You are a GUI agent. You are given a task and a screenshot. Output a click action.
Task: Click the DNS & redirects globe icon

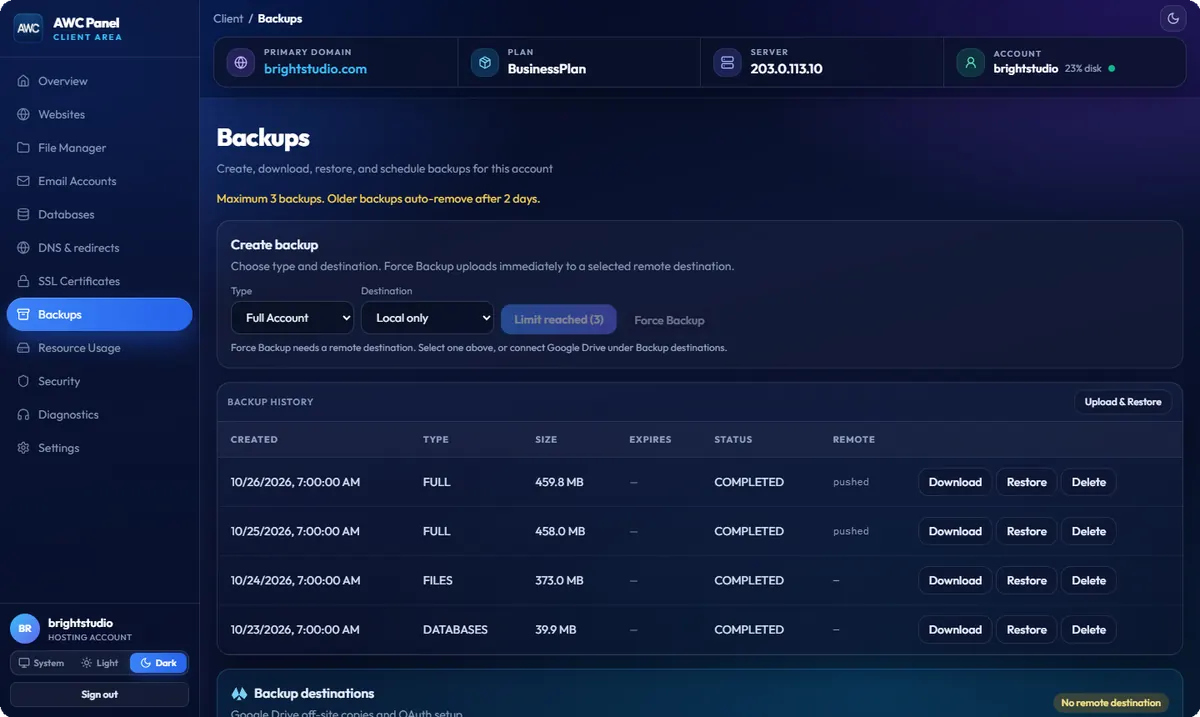[x=24, y=248]
